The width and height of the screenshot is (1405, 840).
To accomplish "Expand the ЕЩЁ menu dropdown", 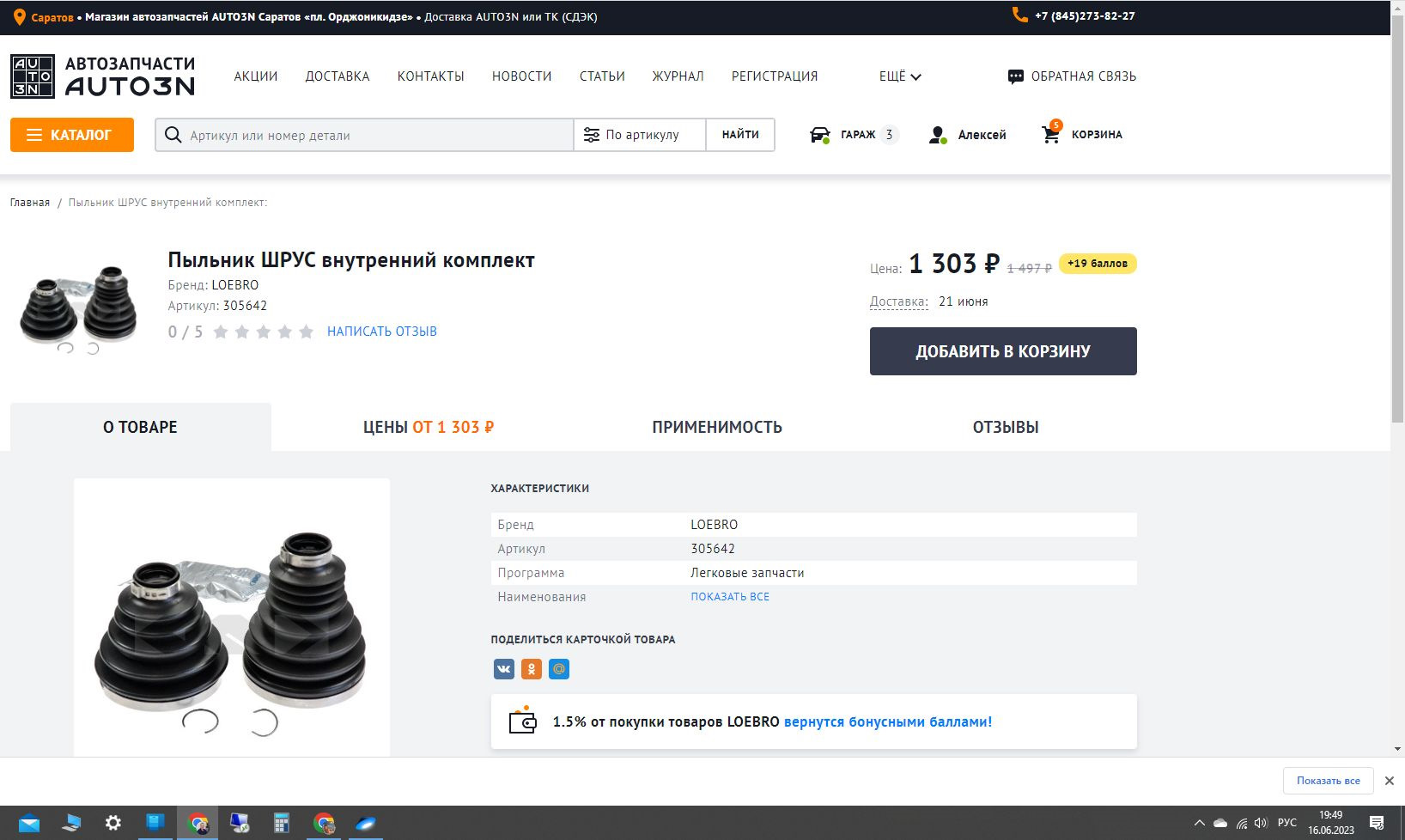I will click(900, 76).
